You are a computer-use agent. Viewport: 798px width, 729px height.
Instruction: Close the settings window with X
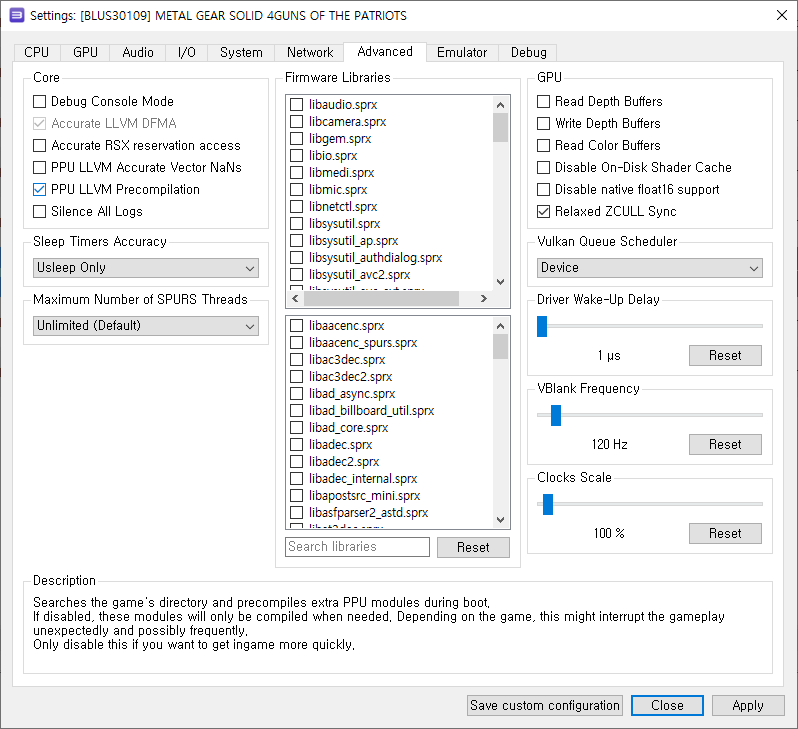(x=782, y=15)
